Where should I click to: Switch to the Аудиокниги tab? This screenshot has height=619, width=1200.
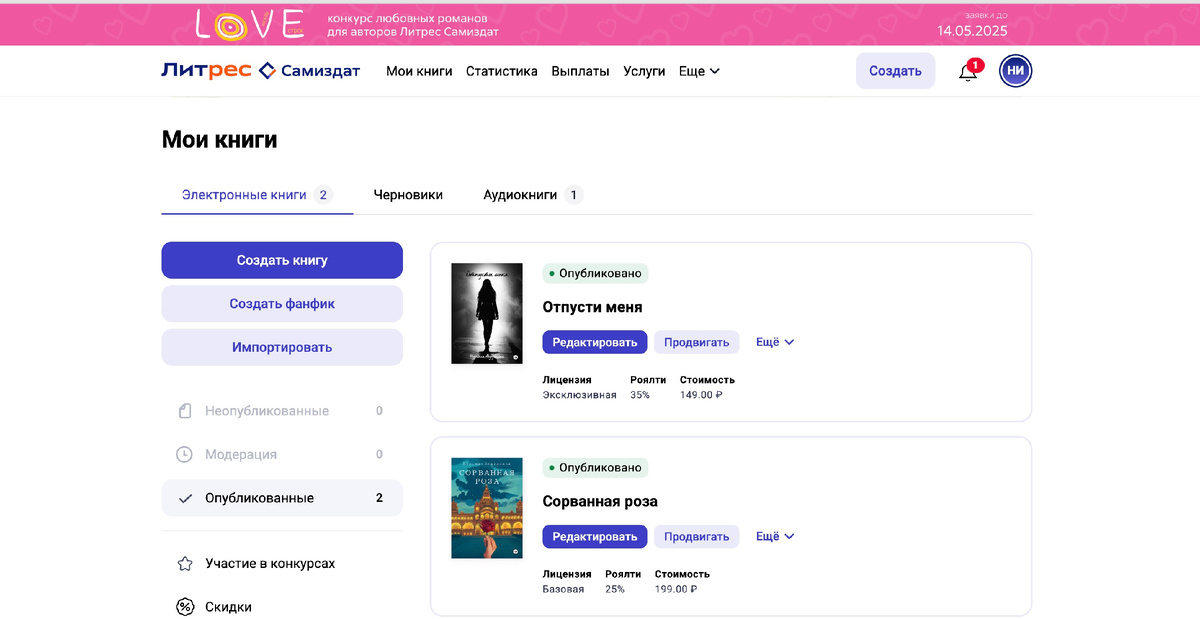click(533, 195)
